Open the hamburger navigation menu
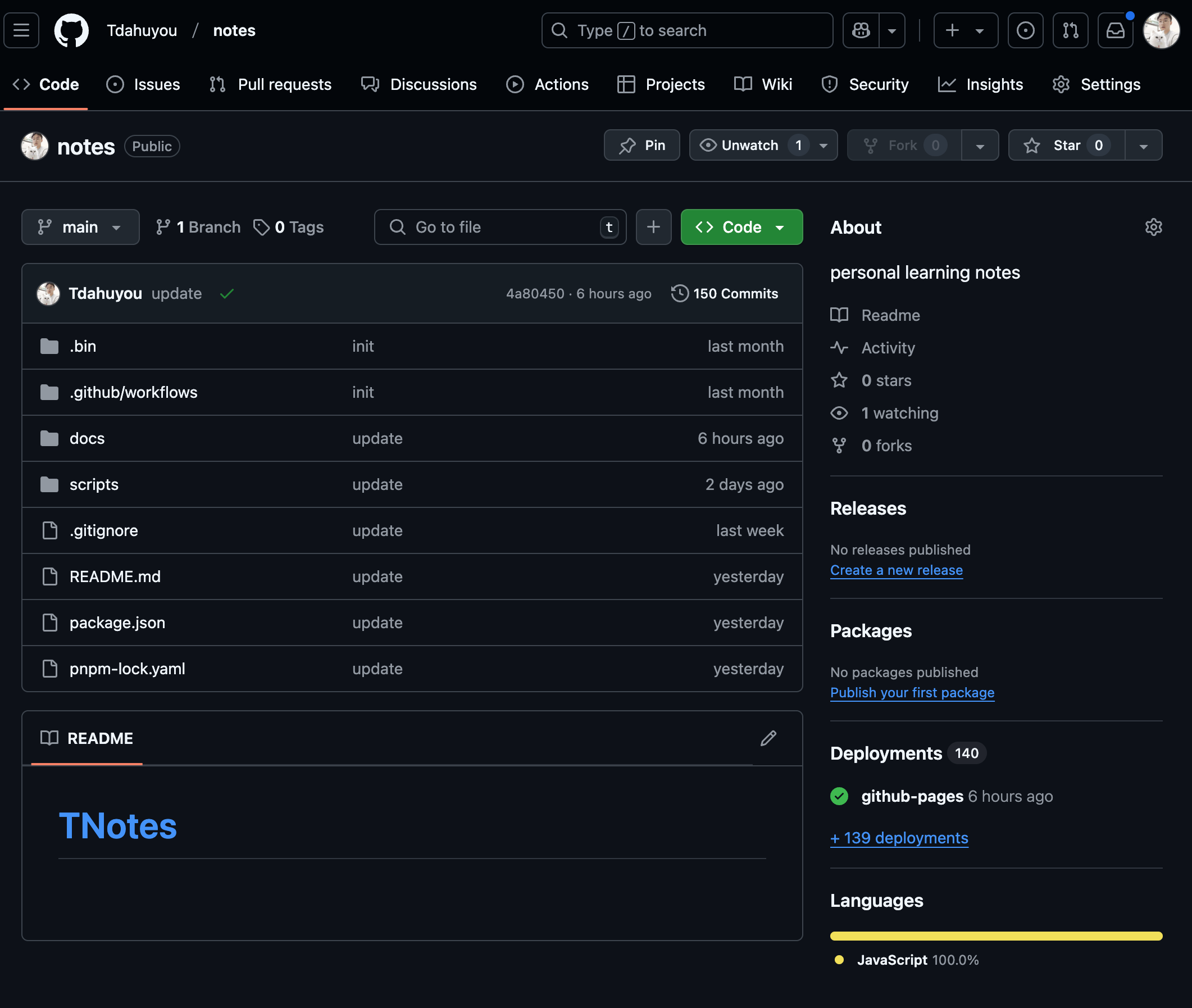 point(21,30)
